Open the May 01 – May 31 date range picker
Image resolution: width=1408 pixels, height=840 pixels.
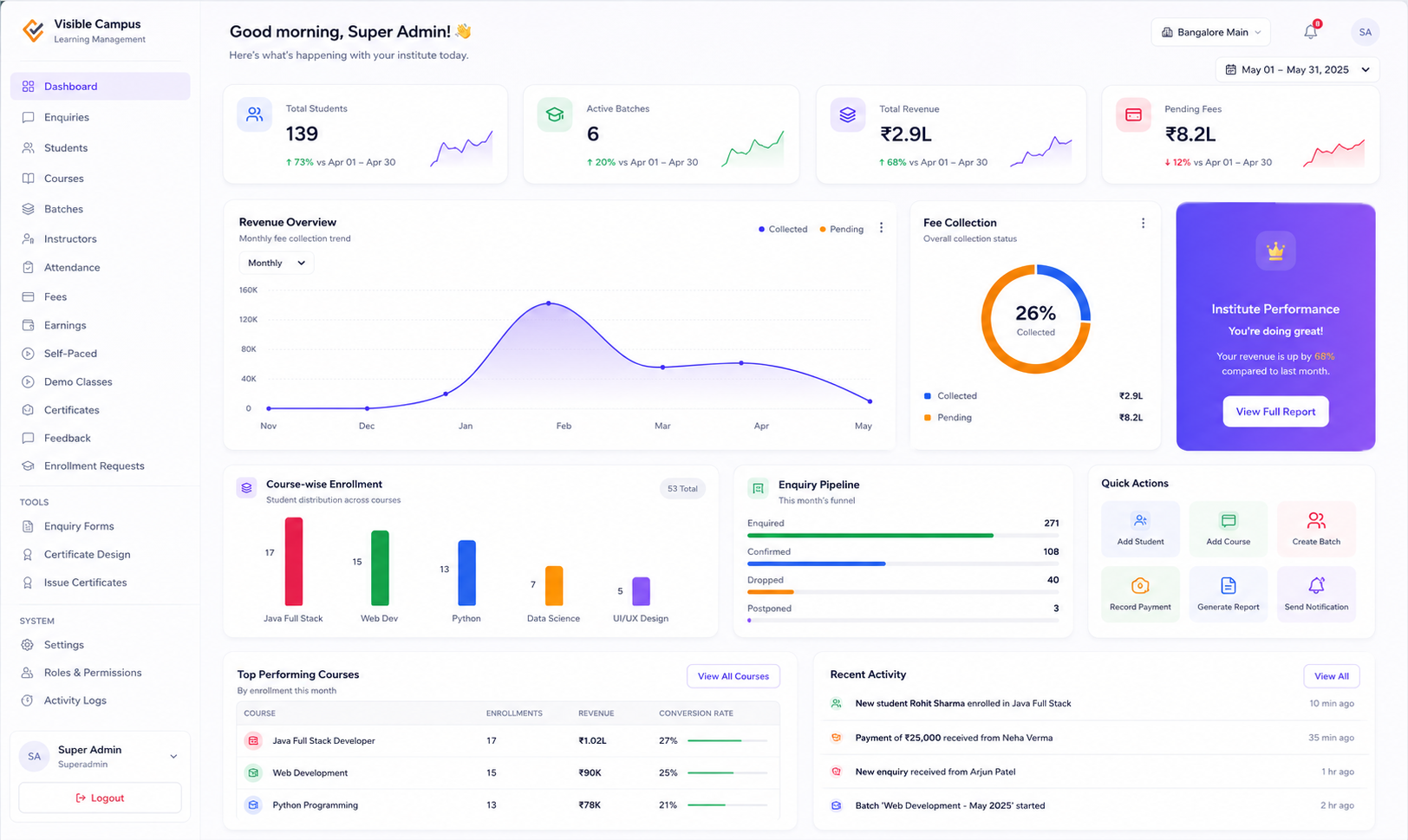[1298, 69]
